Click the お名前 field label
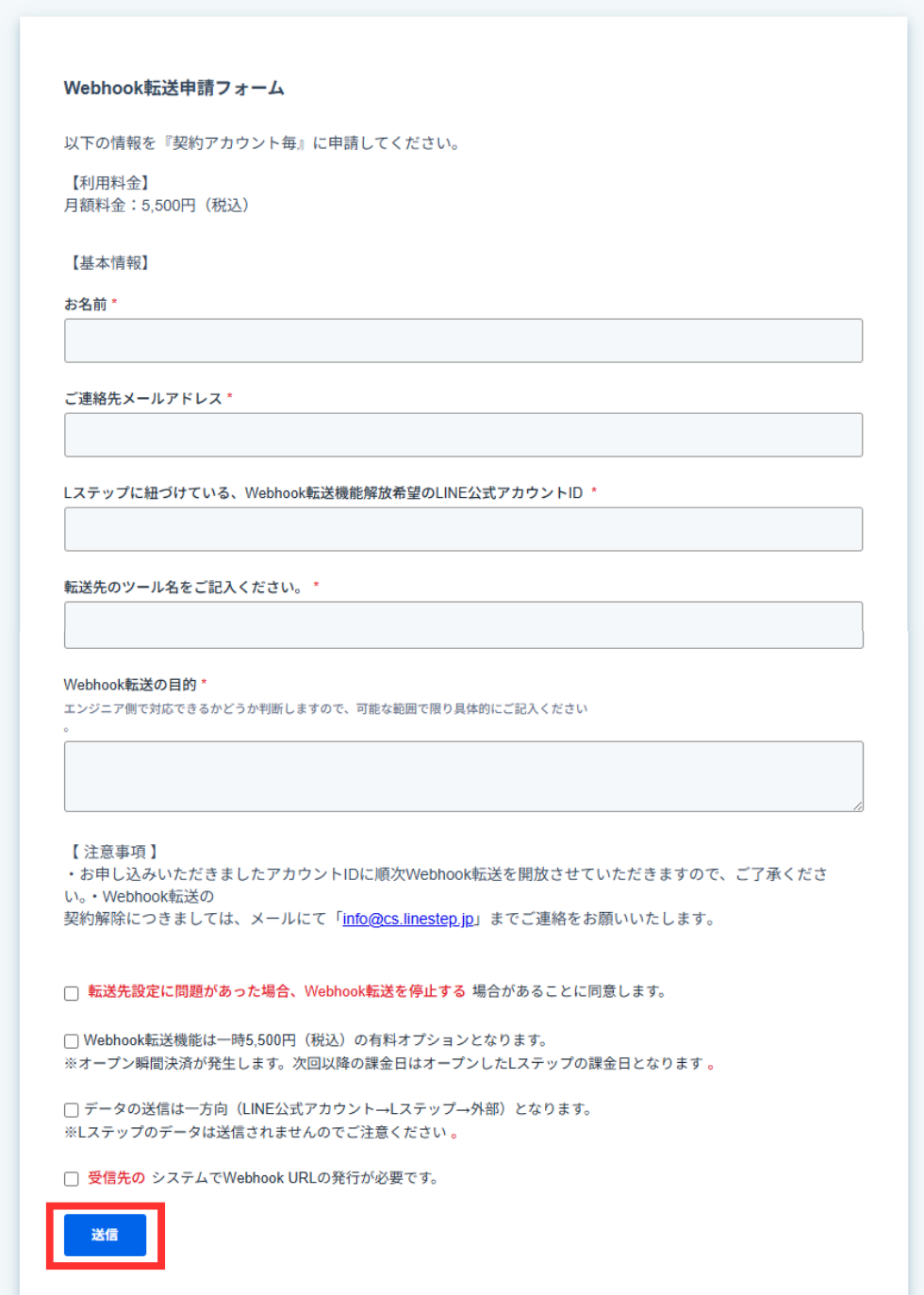The width and height of the screenshot is (924, 1295). [x=85, y=304]
